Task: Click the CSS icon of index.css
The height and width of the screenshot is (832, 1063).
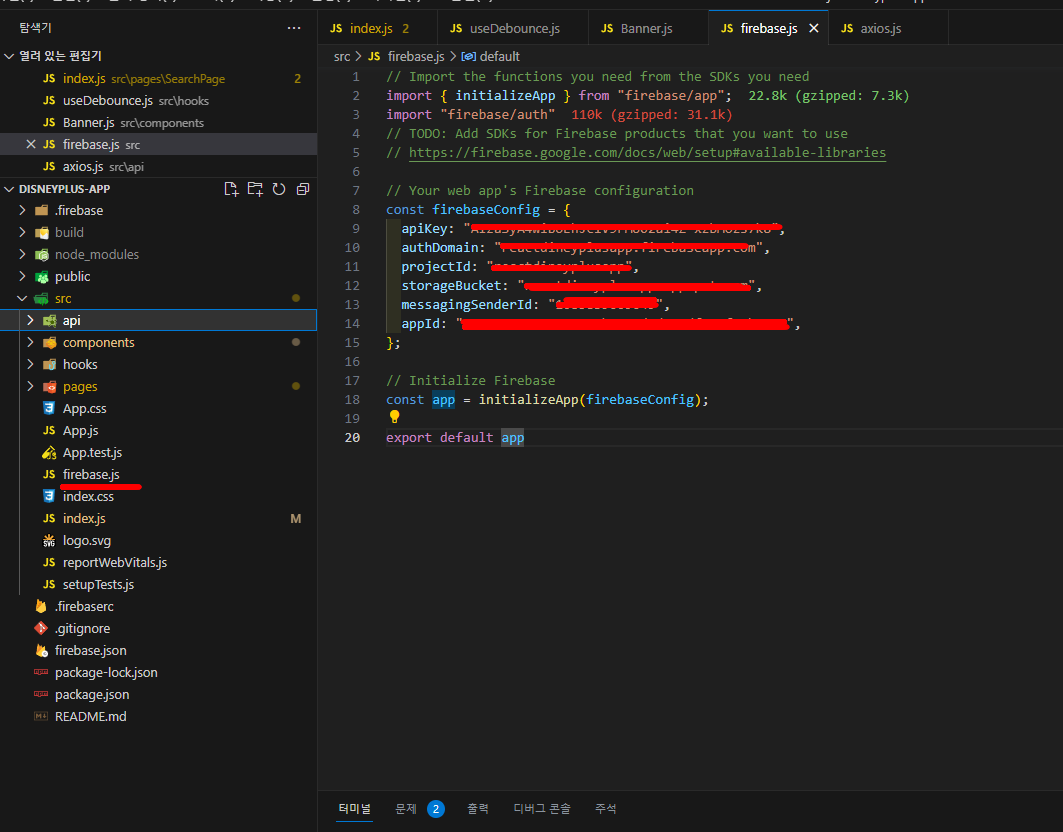Action: 49,496
